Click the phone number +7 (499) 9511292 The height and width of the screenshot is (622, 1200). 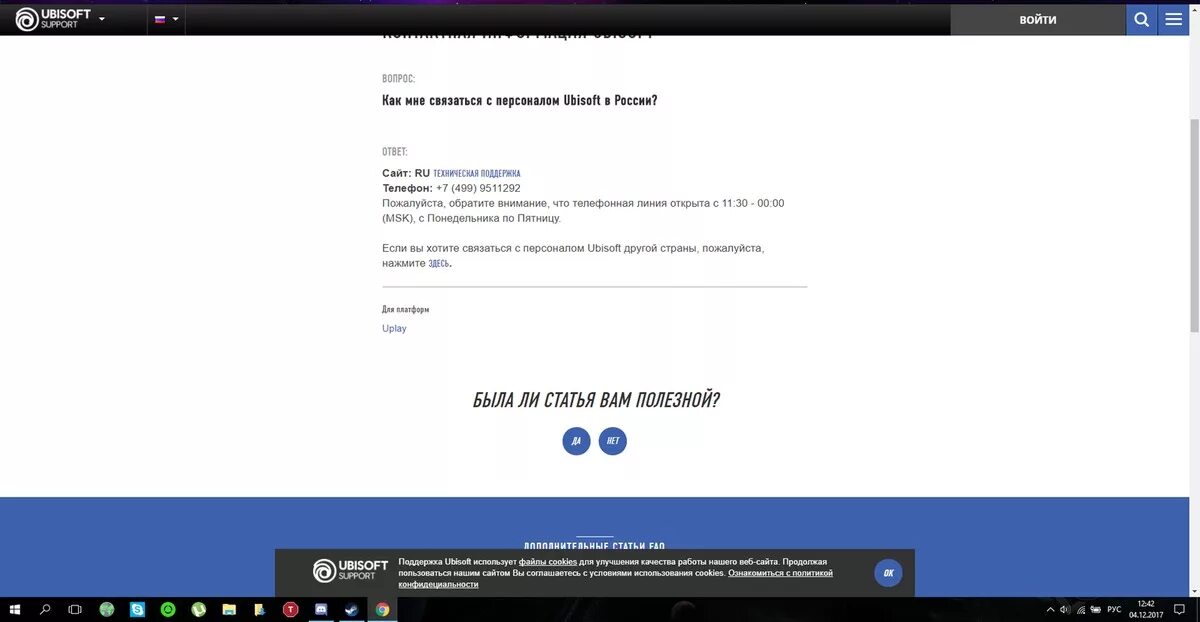point(478,188)
